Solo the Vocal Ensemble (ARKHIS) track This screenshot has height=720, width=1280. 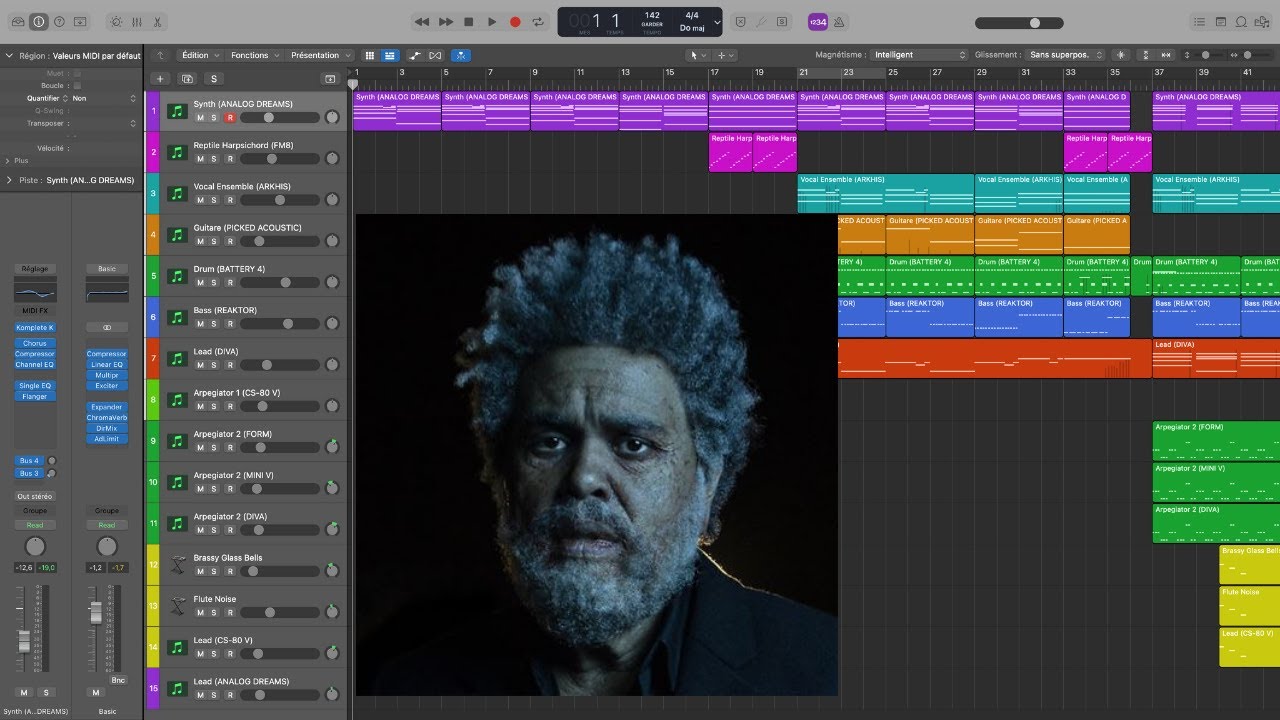pyautogui.click(x=214, y=200)
